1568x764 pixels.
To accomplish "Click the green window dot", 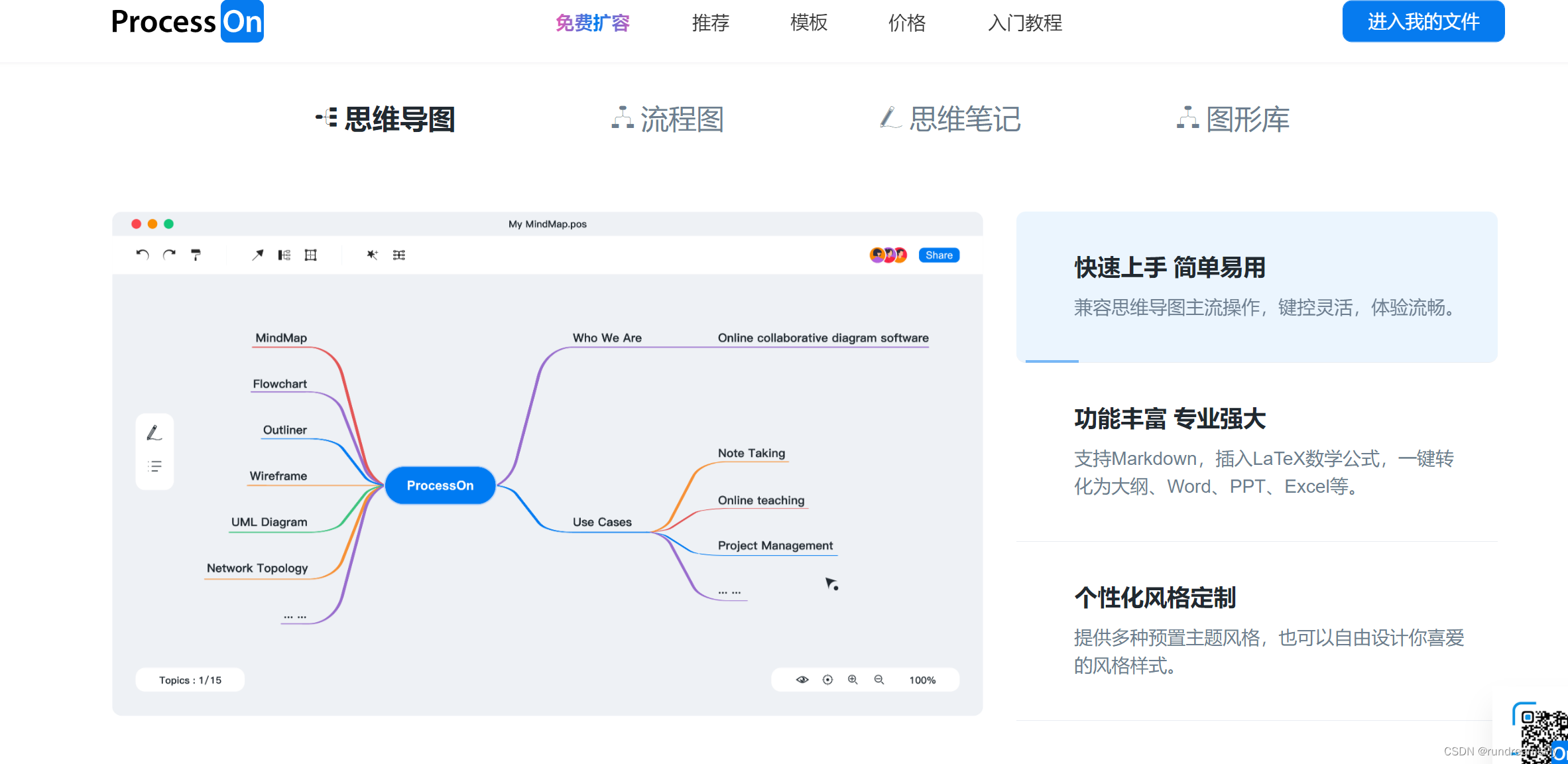I will point(169,224).
